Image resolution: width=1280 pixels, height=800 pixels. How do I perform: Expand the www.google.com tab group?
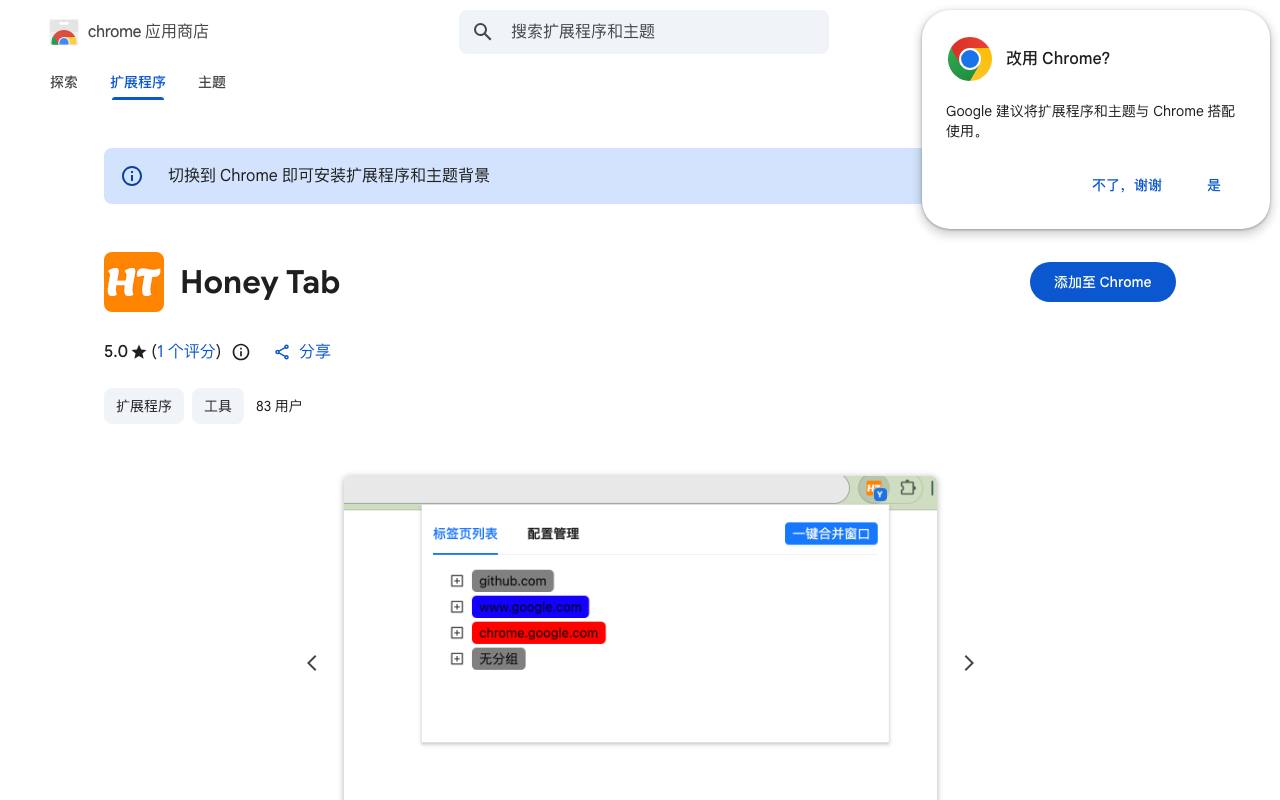457,607
